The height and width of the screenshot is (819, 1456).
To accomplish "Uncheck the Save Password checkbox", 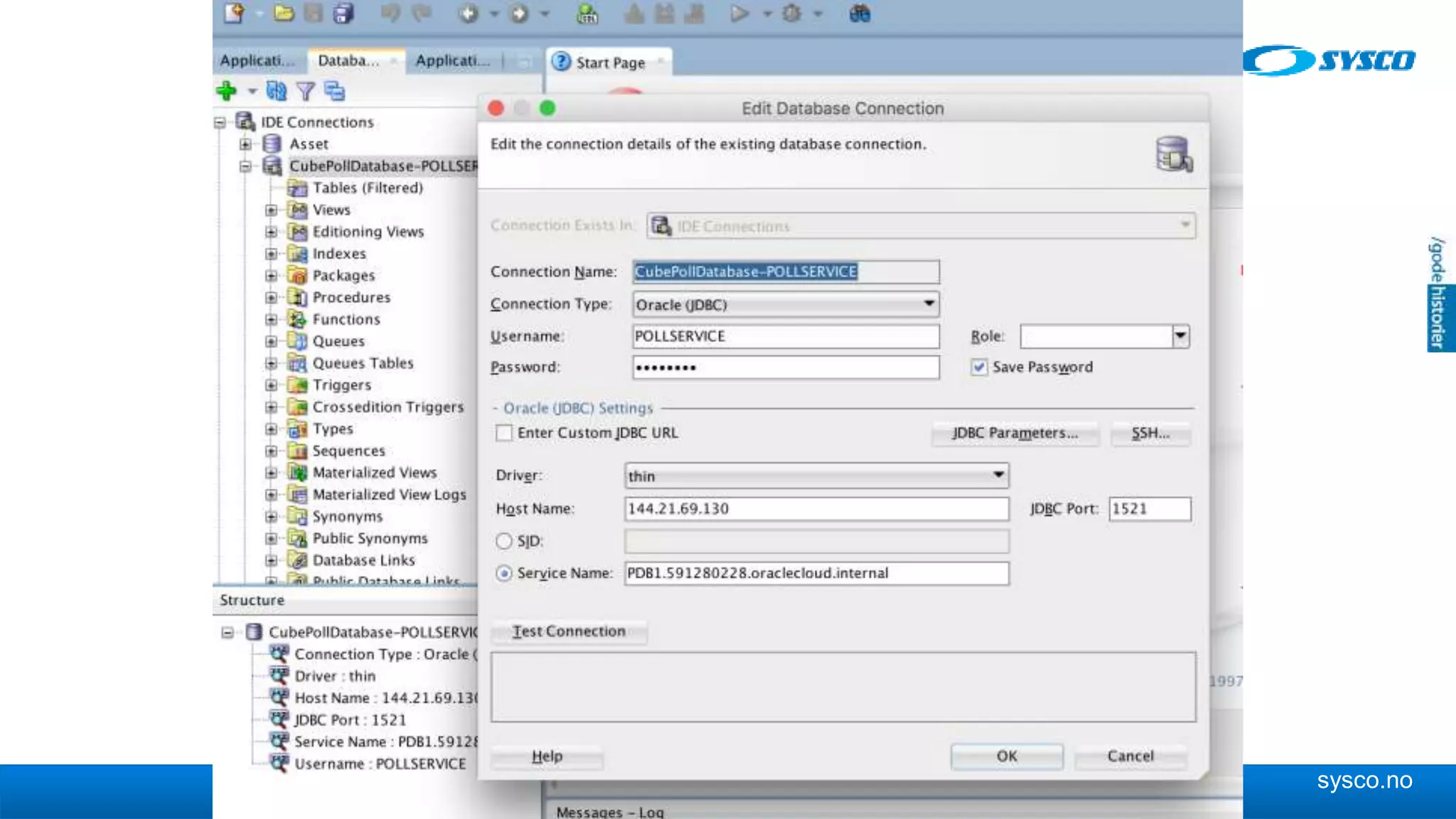I will (979, 368).
